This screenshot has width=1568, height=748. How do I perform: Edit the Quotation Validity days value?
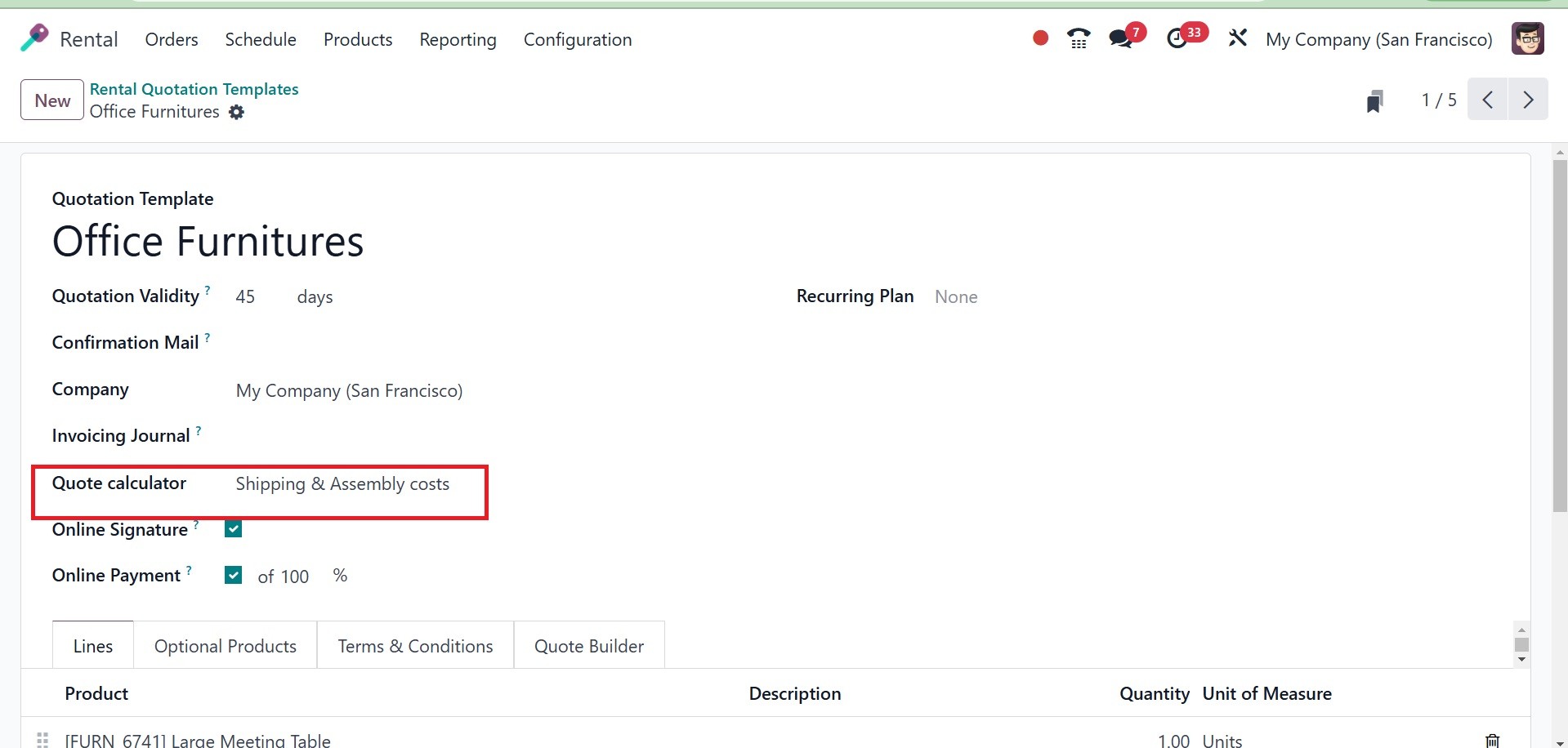[245, 297]
